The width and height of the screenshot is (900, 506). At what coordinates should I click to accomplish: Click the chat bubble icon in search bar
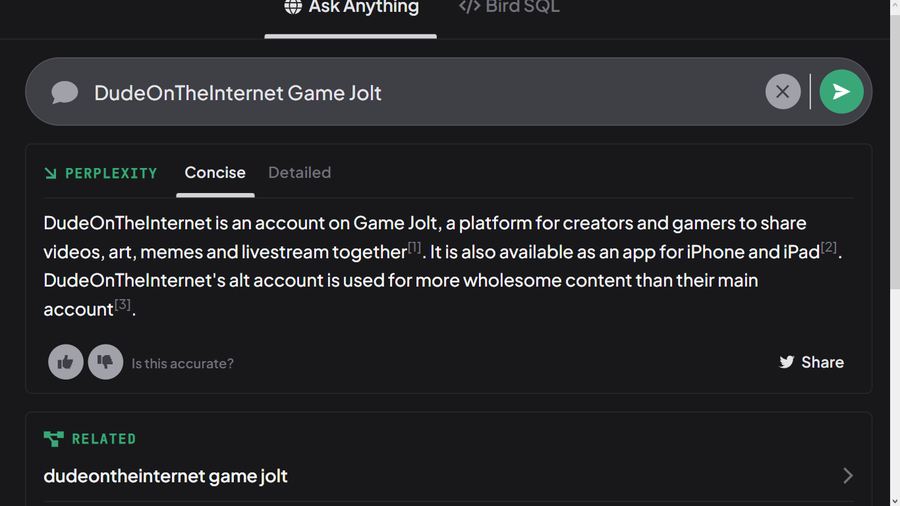65,93
